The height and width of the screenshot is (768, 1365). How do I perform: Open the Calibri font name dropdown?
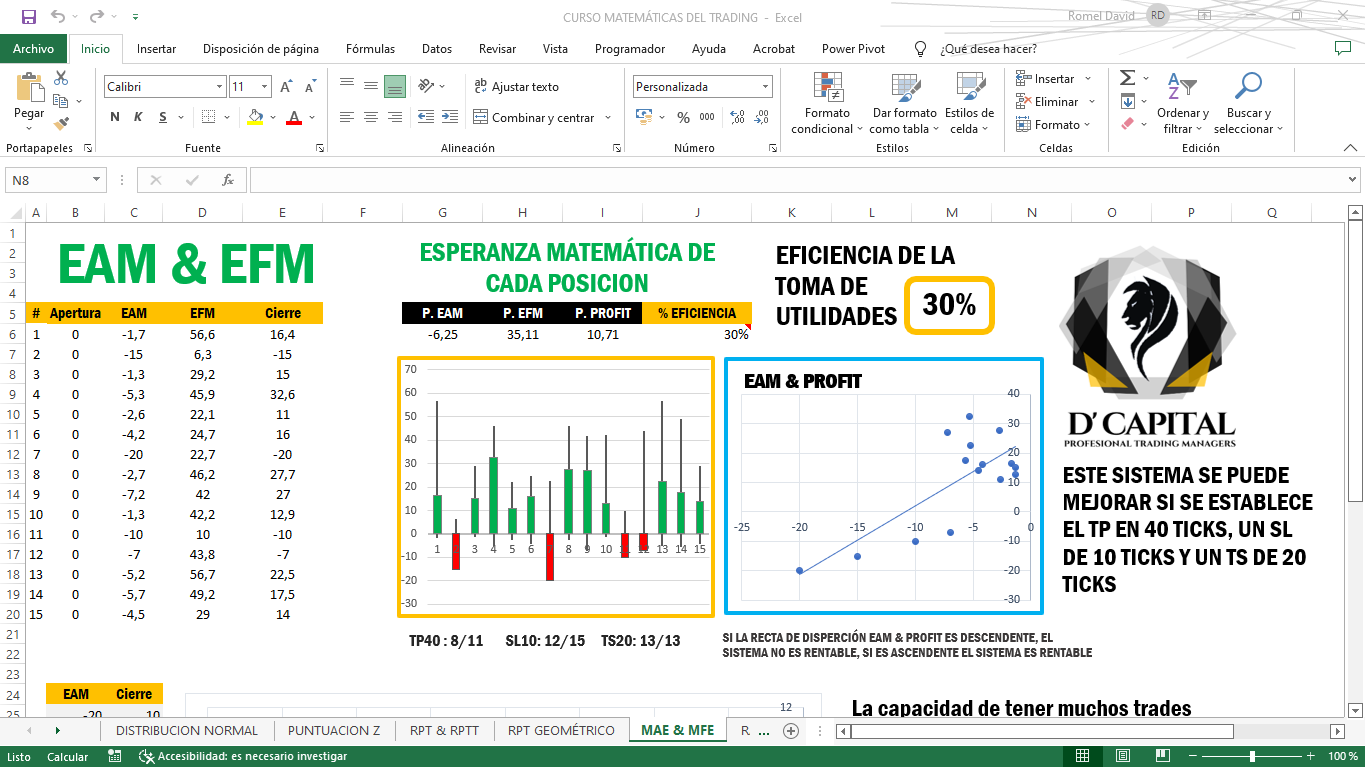[220, 87]
